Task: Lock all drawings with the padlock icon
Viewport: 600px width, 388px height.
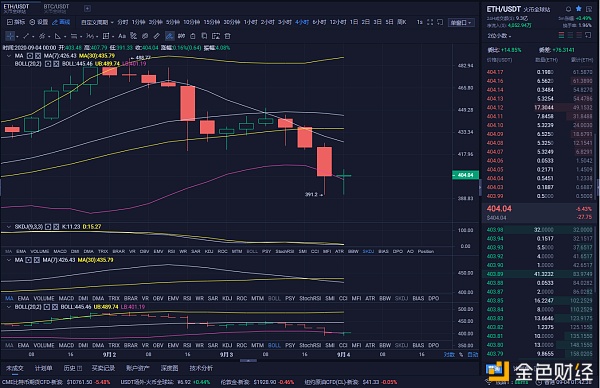Action: pyautogui.click(x=193, y=36)
